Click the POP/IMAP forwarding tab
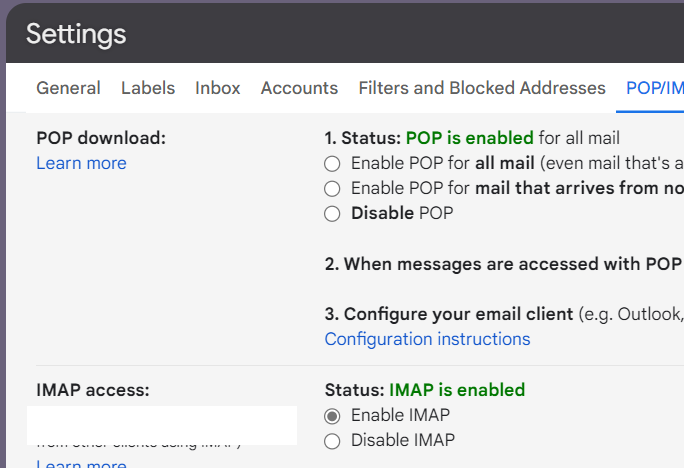The image size is (684, 468). 654,88
